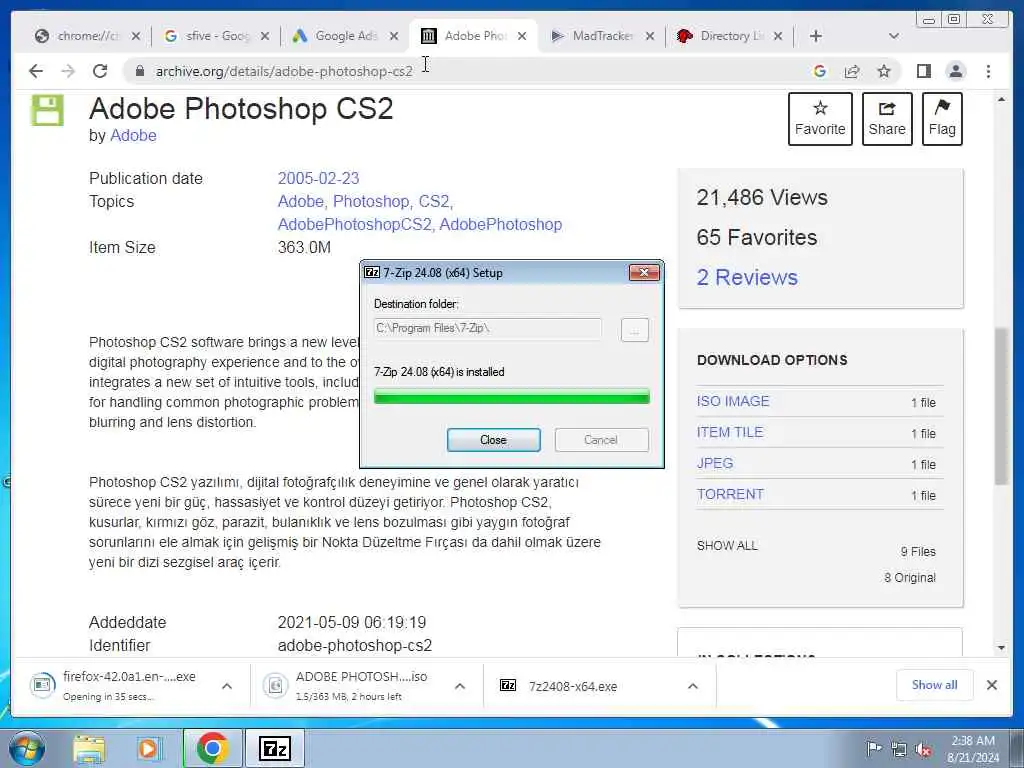Click the 7z2408-x64.exe download file icon
The image size is (1024, 768).
pos(508,685)
